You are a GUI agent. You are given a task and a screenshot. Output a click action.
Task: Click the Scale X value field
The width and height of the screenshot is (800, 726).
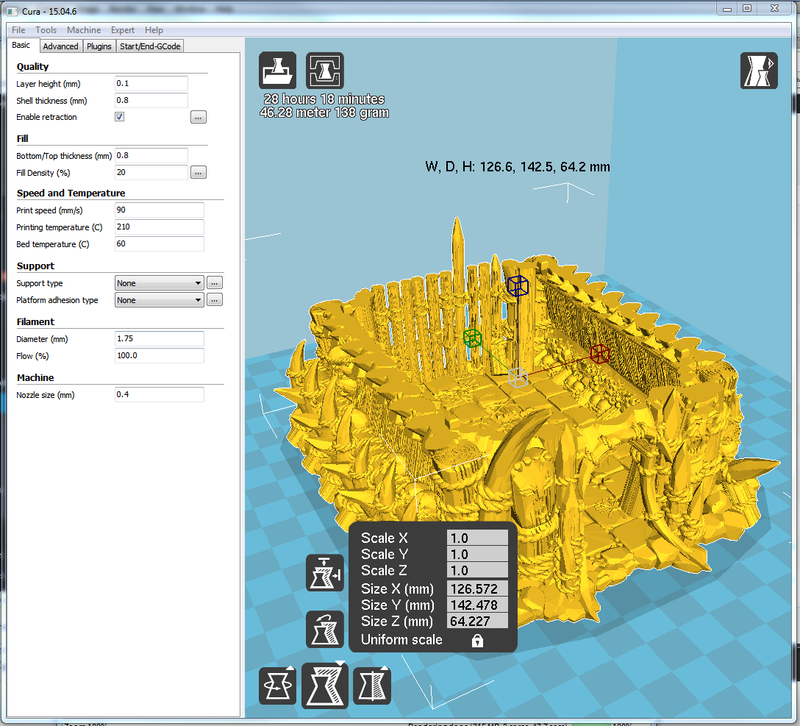[x=477, y=538]
